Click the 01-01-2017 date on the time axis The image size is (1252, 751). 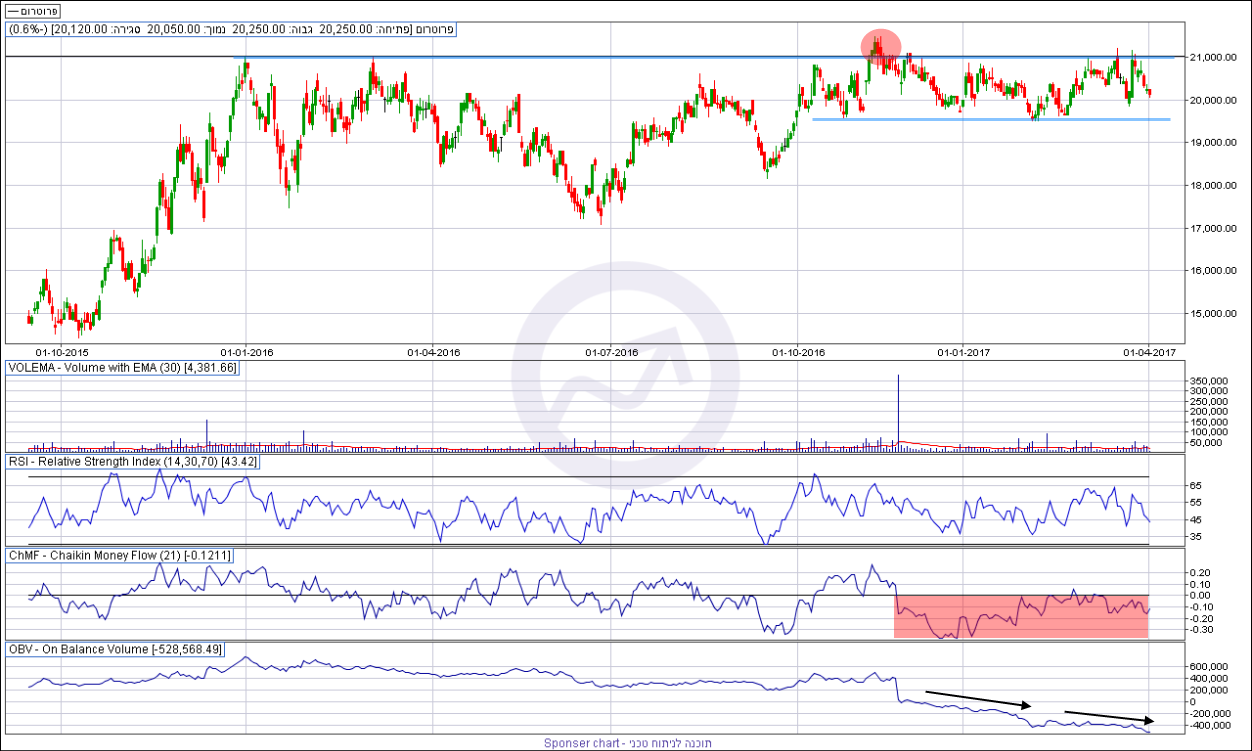(x=964, y=352)
